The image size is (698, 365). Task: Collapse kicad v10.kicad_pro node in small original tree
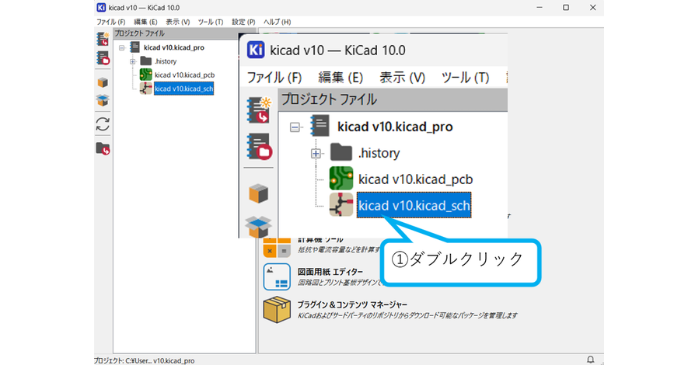pyautogui.click(x=122, y=48)
